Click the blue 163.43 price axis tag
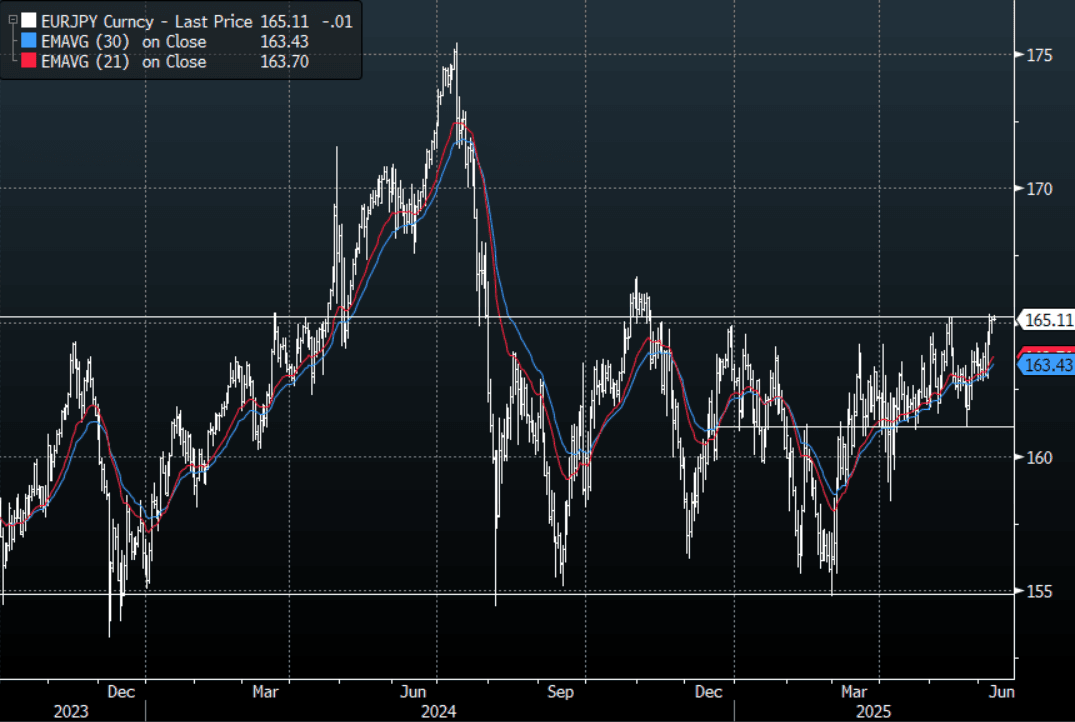The image size is (1075, 722). point(1048,366)
